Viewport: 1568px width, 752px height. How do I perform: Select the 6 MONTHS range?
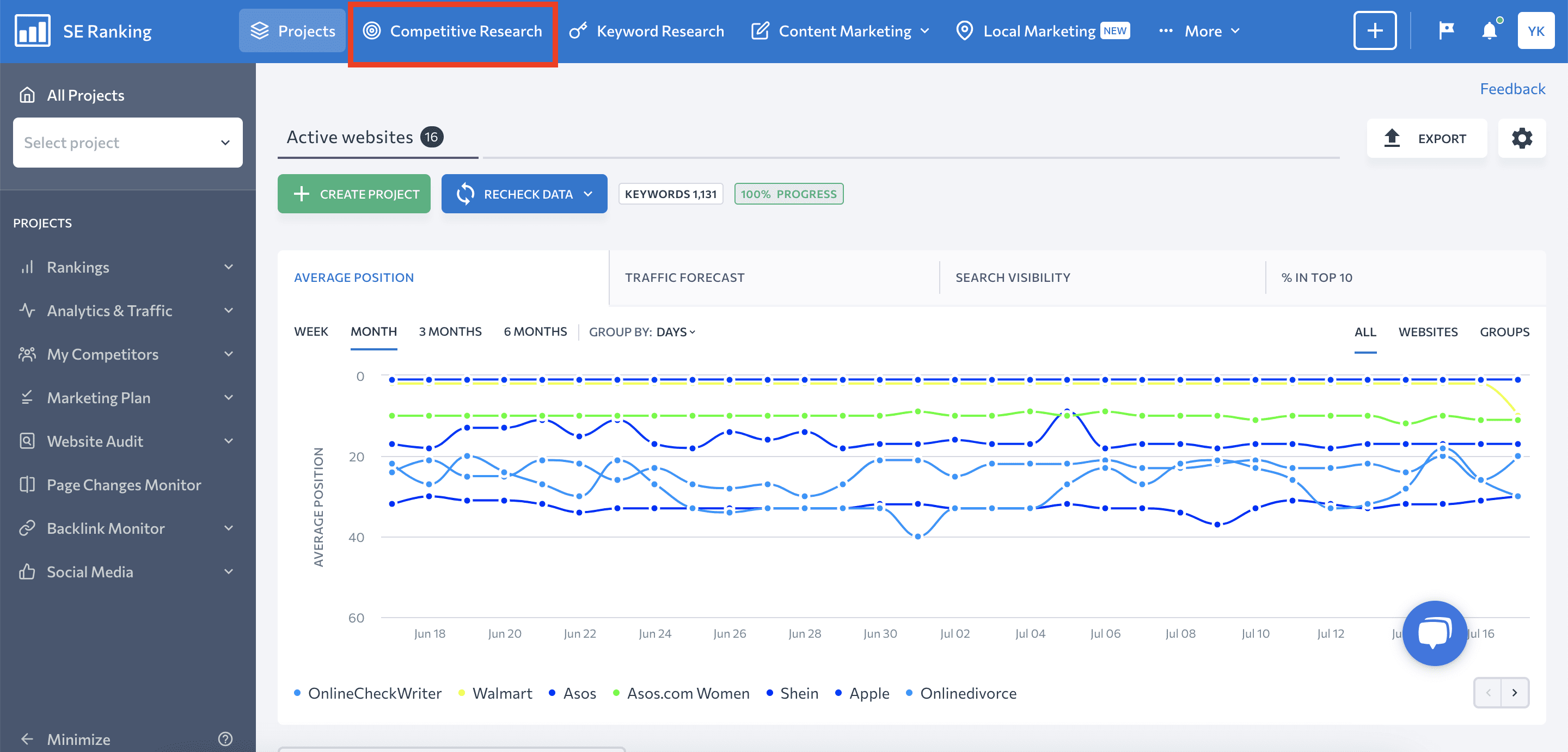click(x=535, y=331)
